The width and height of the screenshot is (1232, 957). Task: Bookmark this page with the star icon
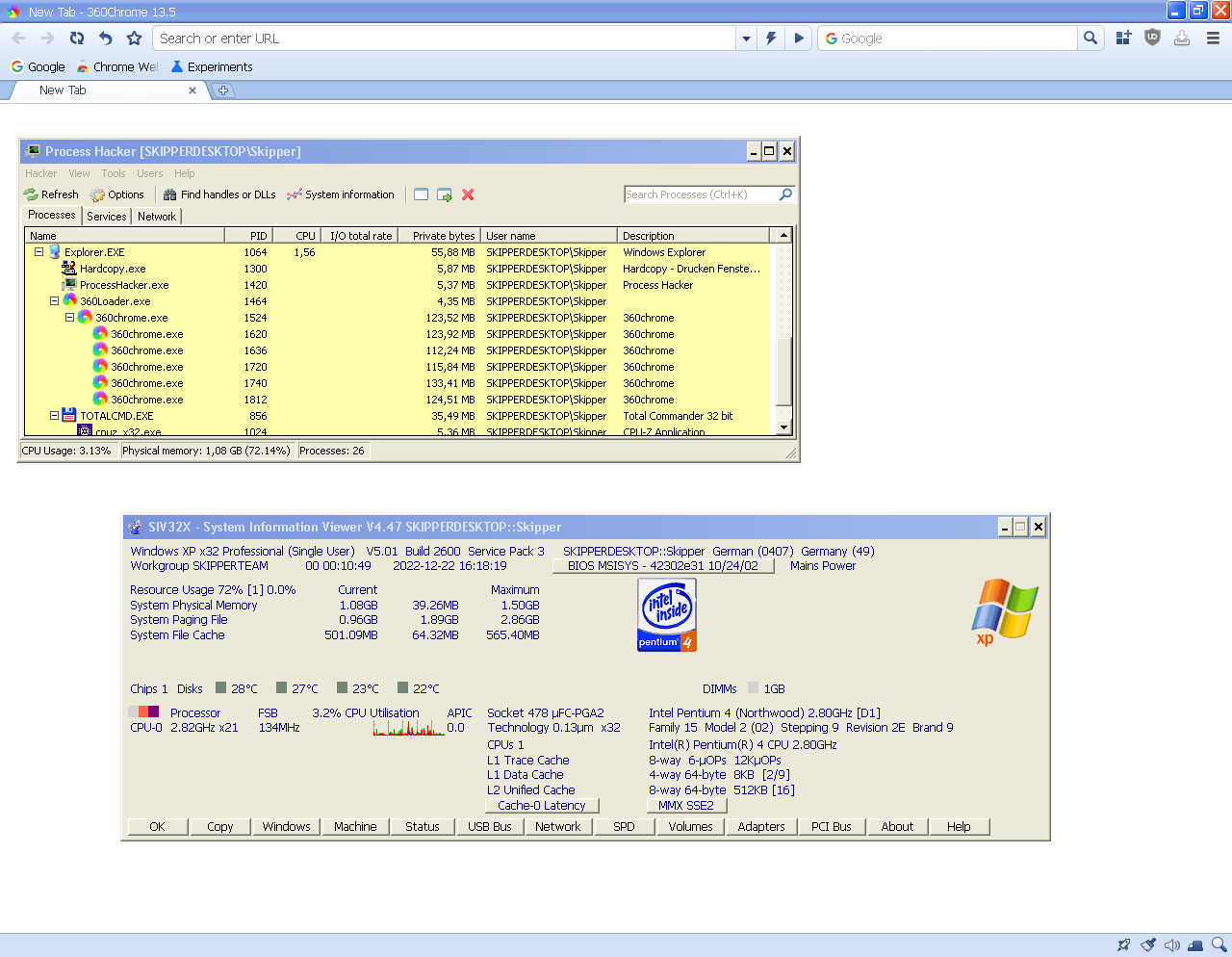(x=135, y=39)
